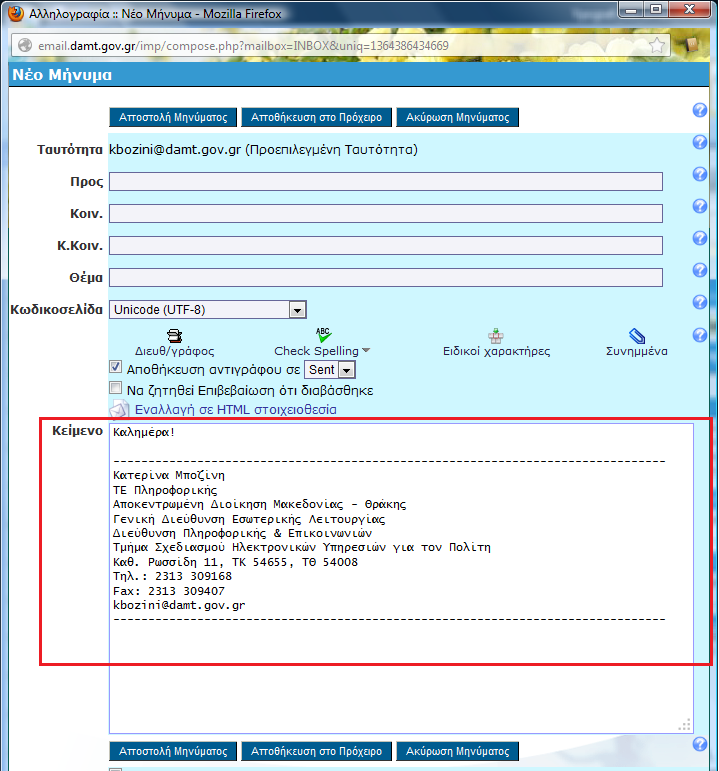The width and height of the screenshot is (719, 771).
Task: Click the kbozini@damt.gov.gr identity text
Action: (x=175, y=149)
